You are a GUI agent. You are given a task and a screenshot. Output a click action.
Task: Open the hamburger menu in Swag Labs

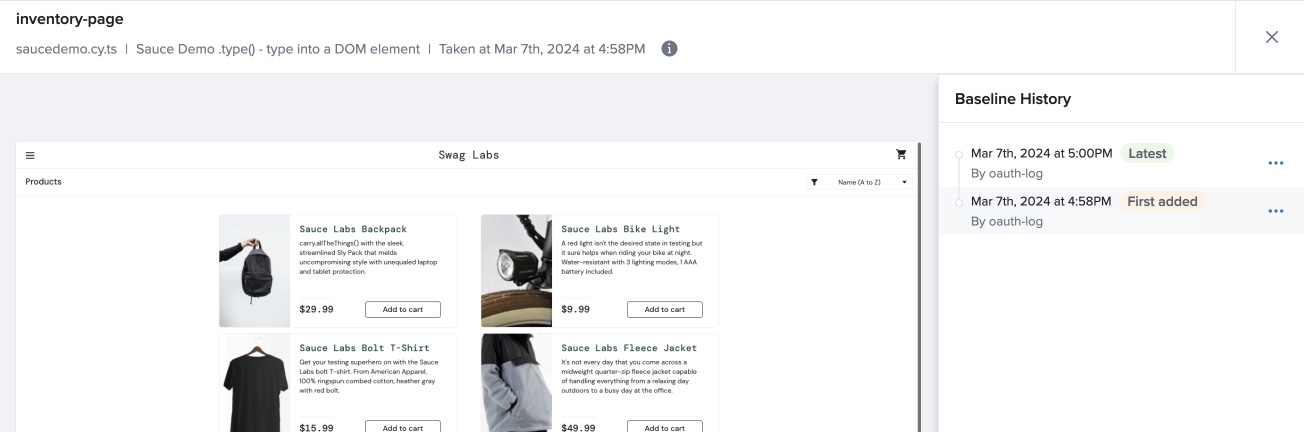30,155
